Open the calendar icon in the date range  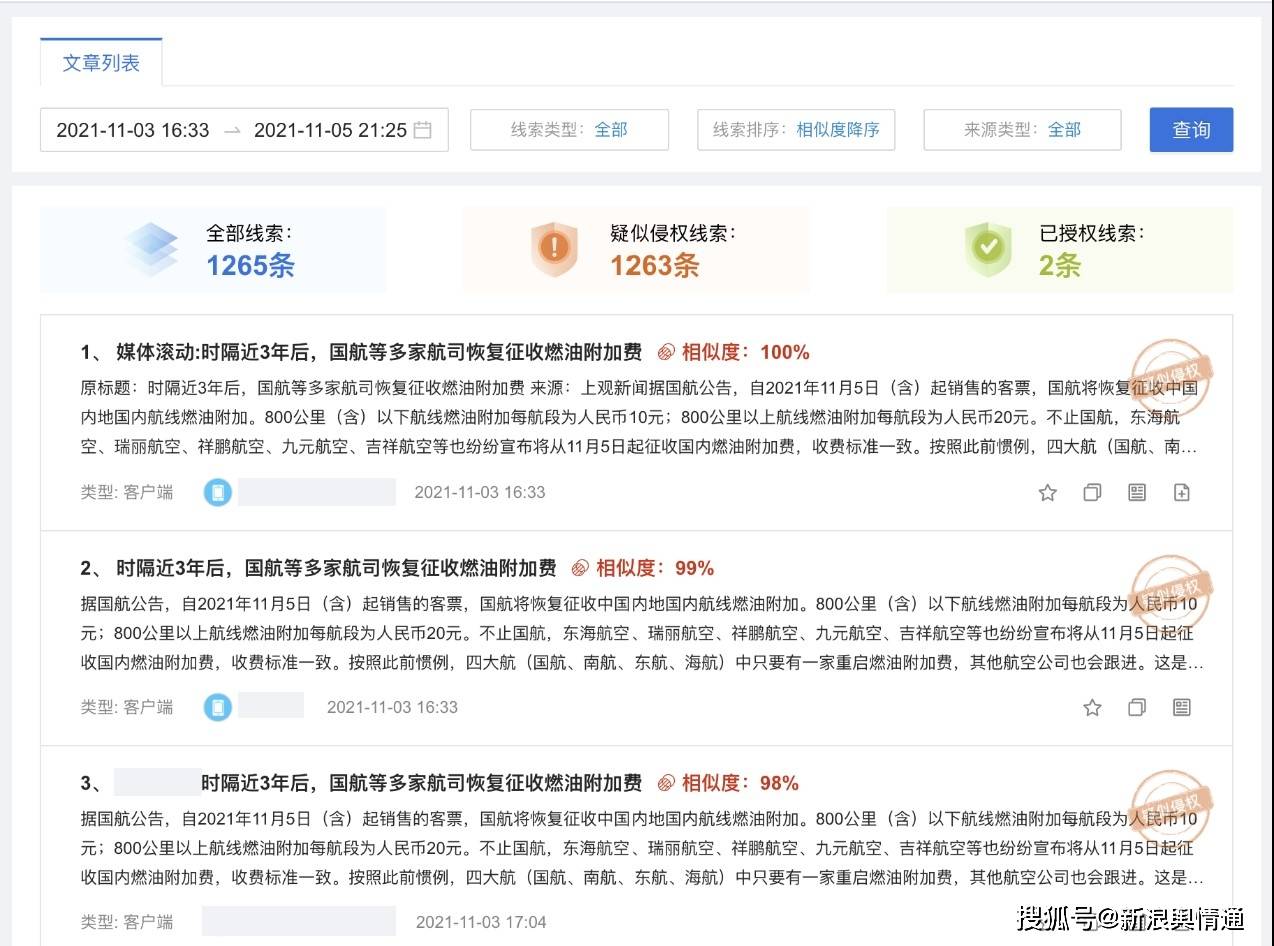(423, 130)
